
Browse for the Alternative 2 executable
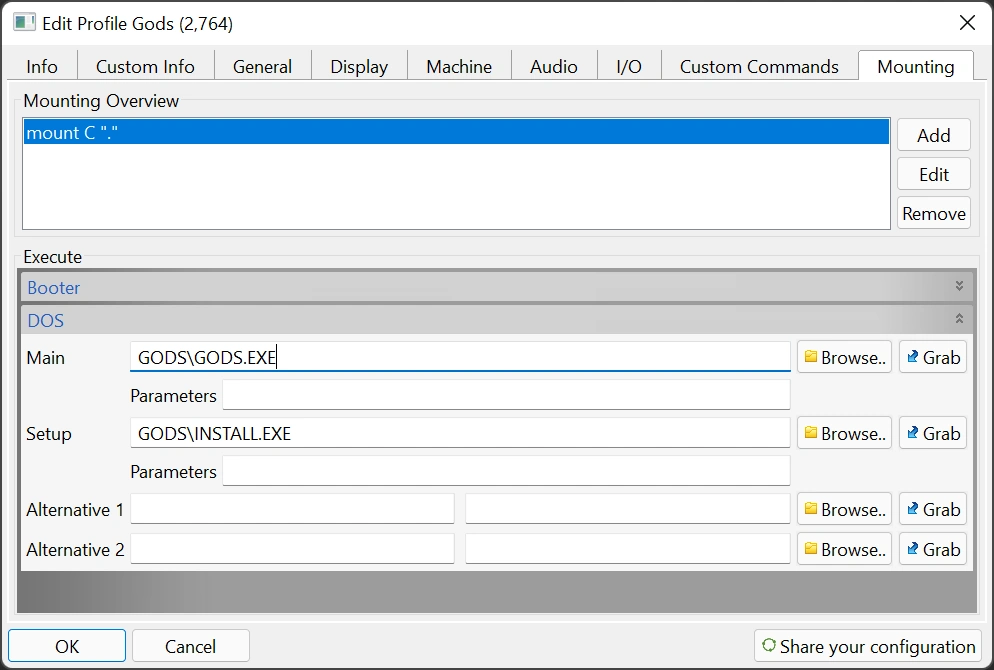844,550
